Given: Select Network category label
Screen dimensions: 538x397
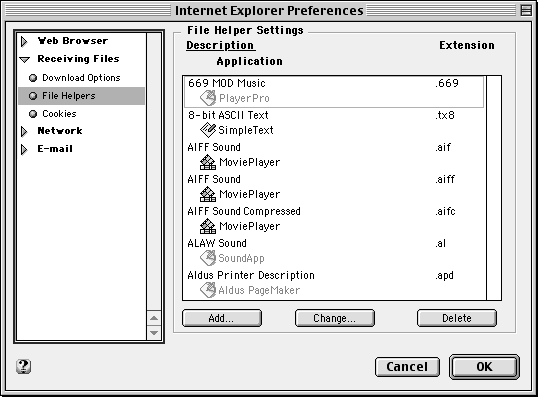Looking at the screenshot, I should point(60,131).
